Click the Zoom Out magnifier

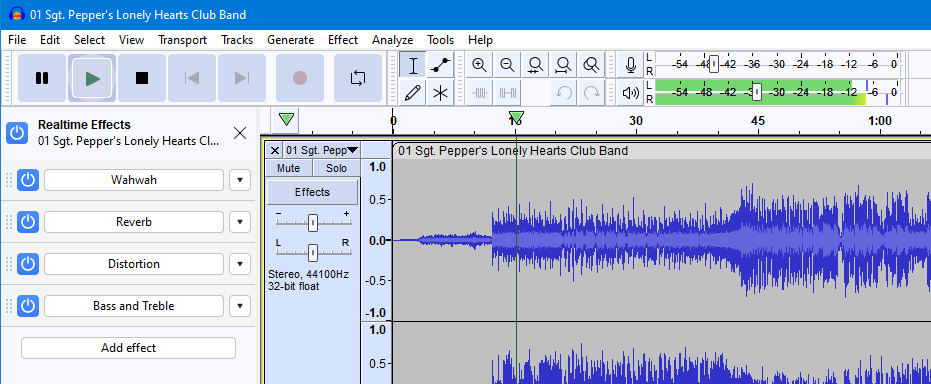(x=507, y=65)
